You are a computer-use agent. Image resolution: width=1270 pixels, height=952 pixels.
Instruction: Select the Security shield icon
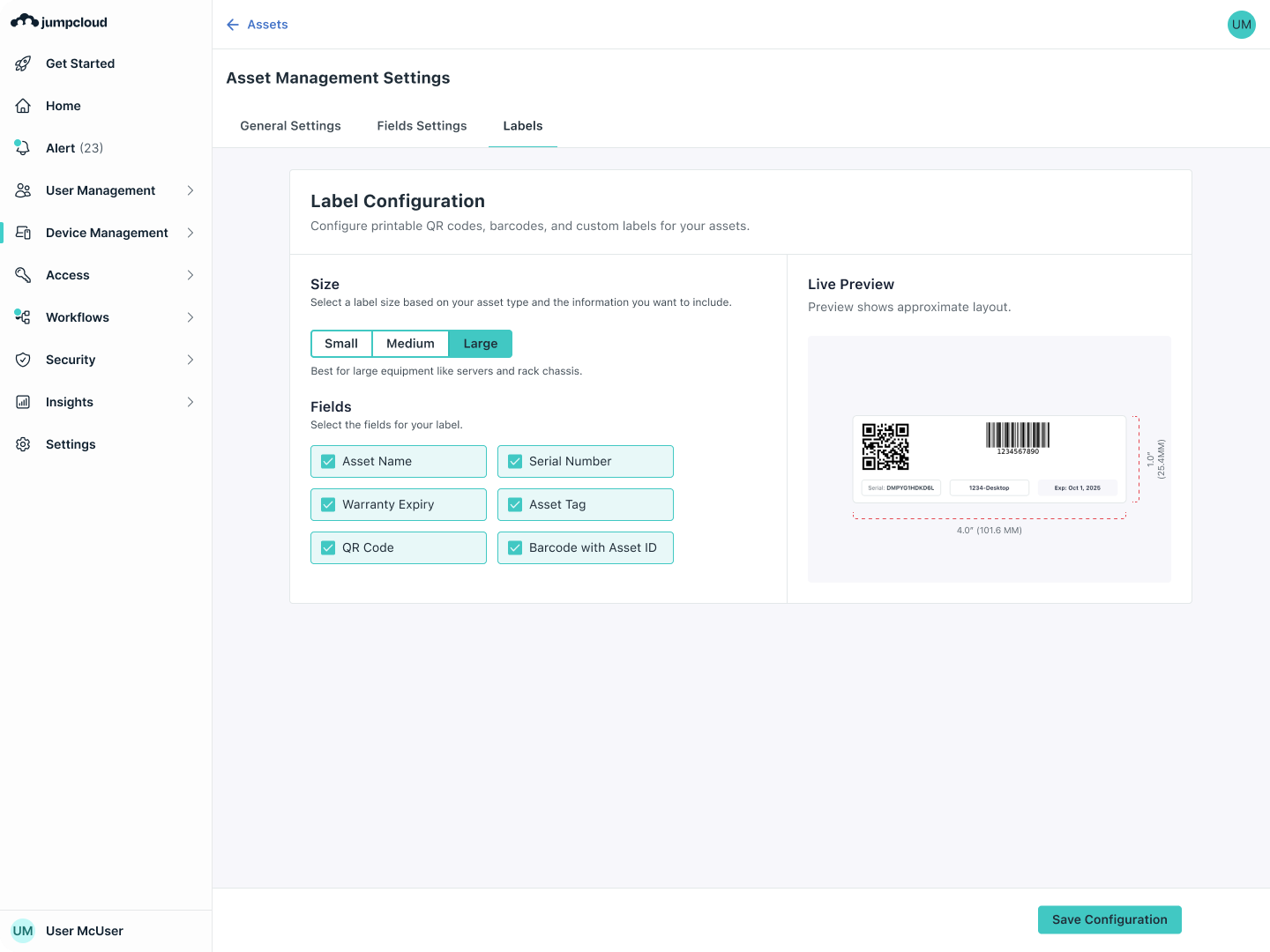coord(23,360)
